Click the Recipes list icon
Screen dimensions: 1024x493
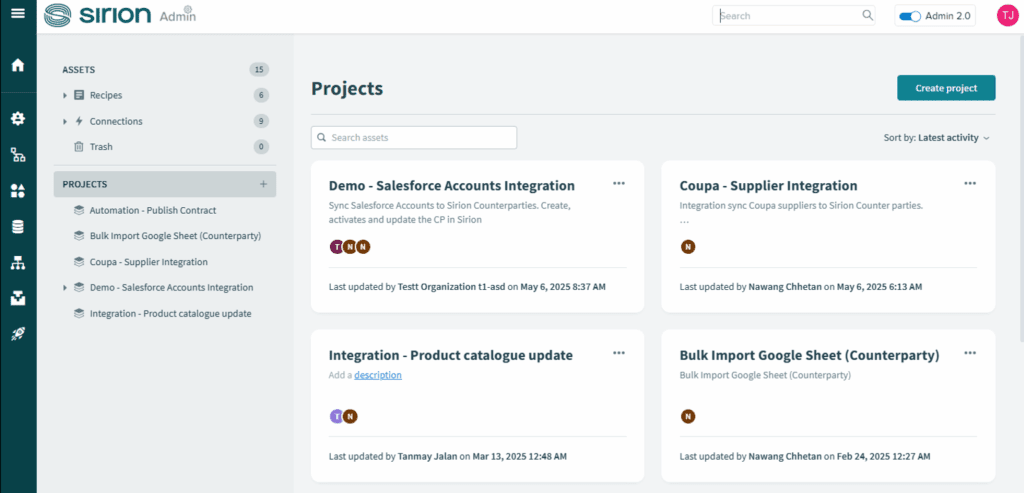(x=79, y=95)
